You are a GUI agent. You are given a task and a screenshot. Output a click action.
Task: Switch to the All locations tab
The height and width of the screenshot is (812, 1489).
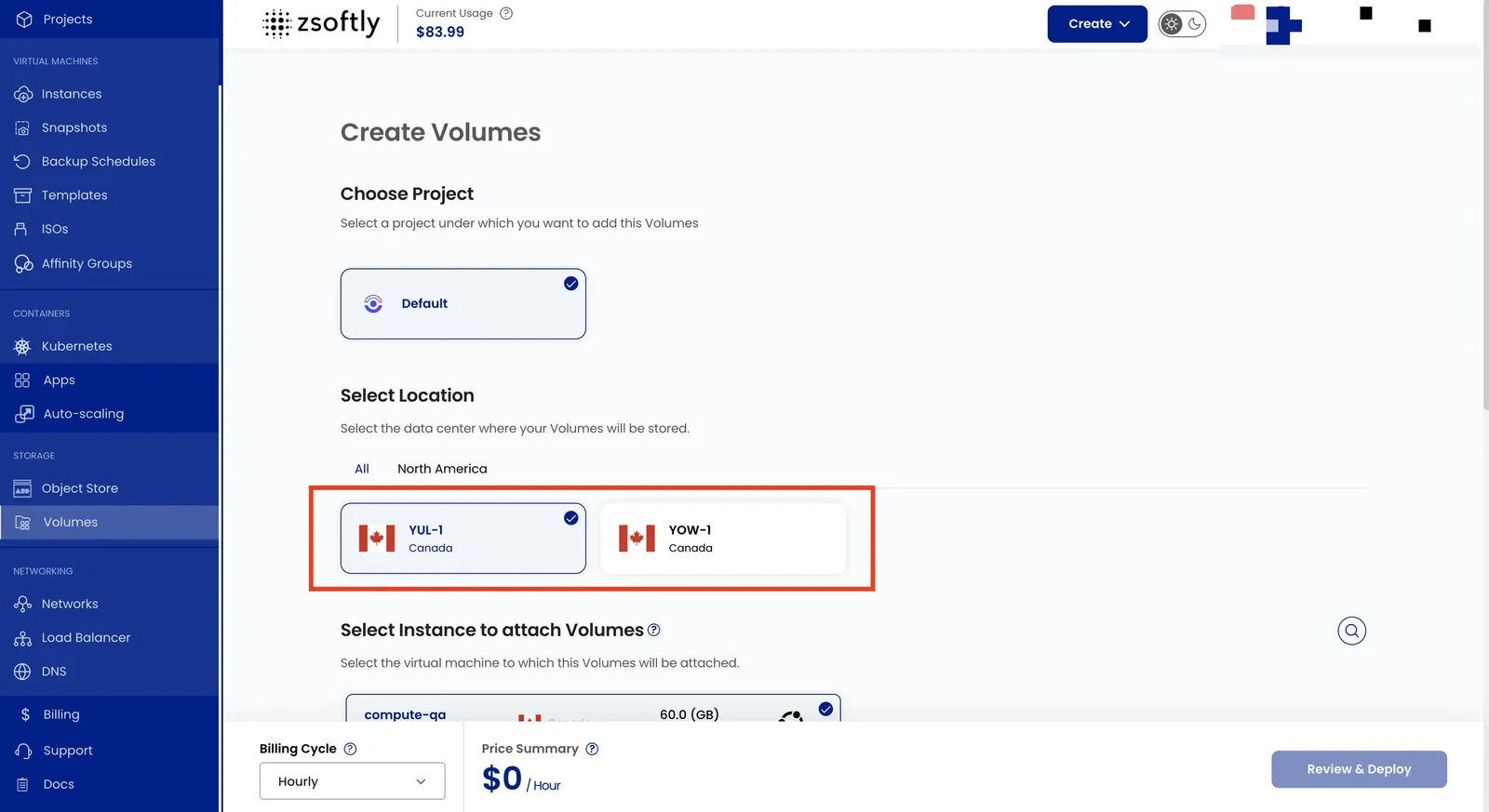(362, 469)
